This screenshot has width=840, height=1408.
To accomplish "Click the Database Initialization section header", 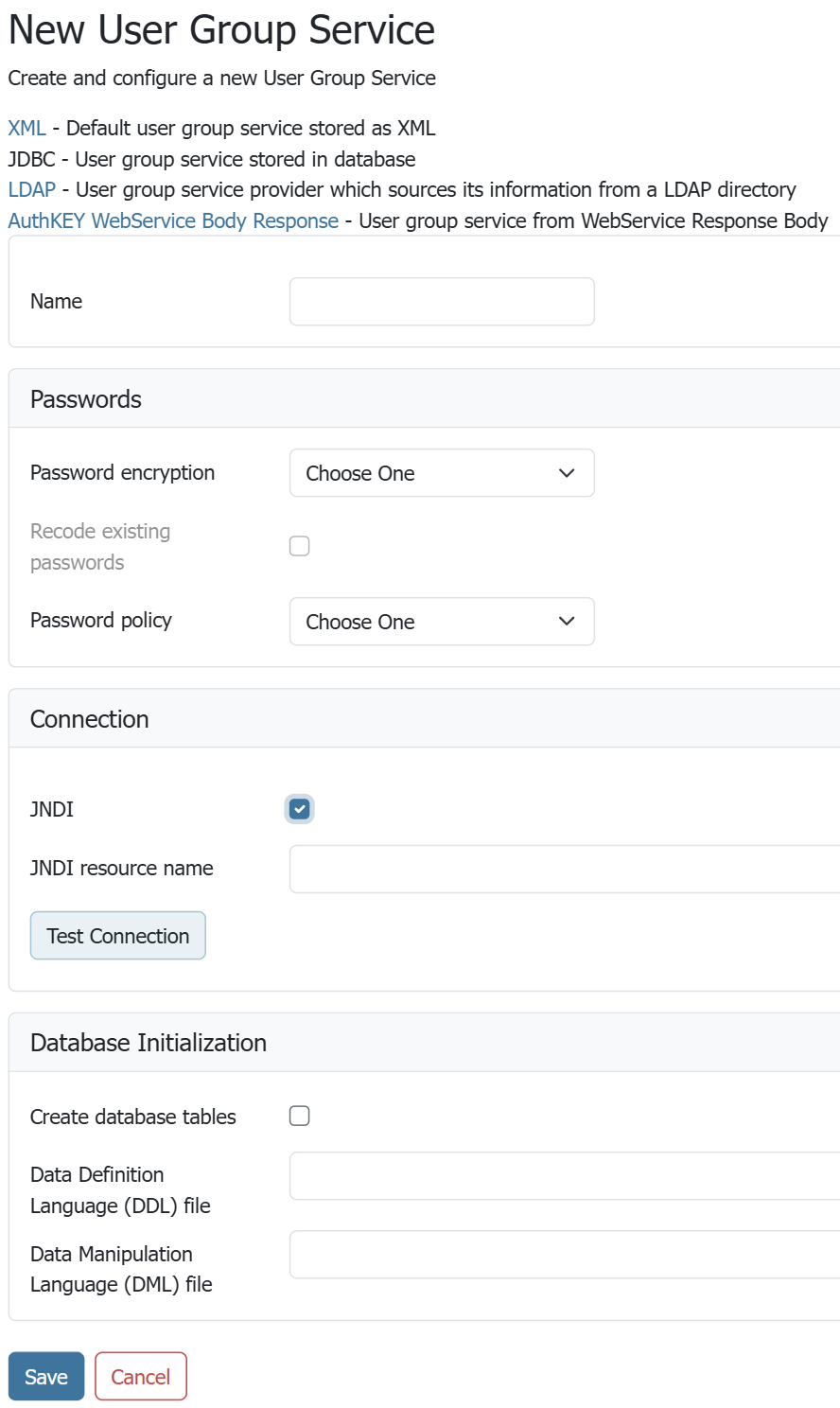I will coord(149,1043).
